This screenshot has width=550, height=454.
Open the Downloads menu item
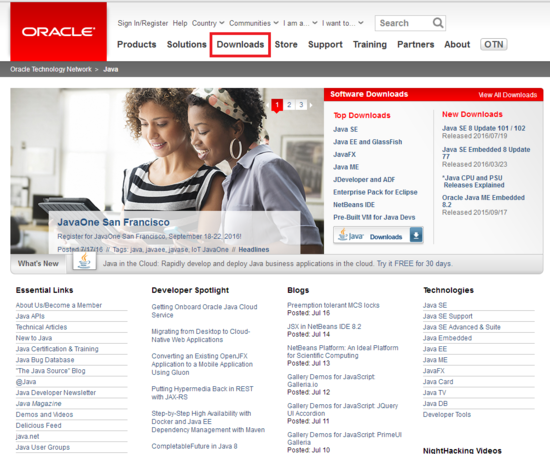240,45
